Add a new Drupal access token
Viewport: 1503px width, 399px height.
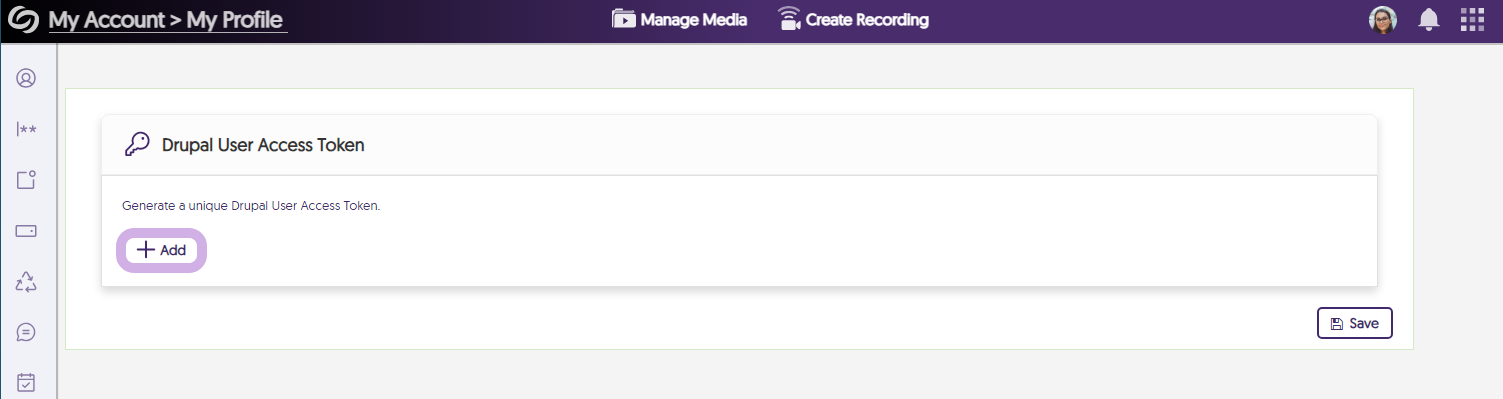162,250
